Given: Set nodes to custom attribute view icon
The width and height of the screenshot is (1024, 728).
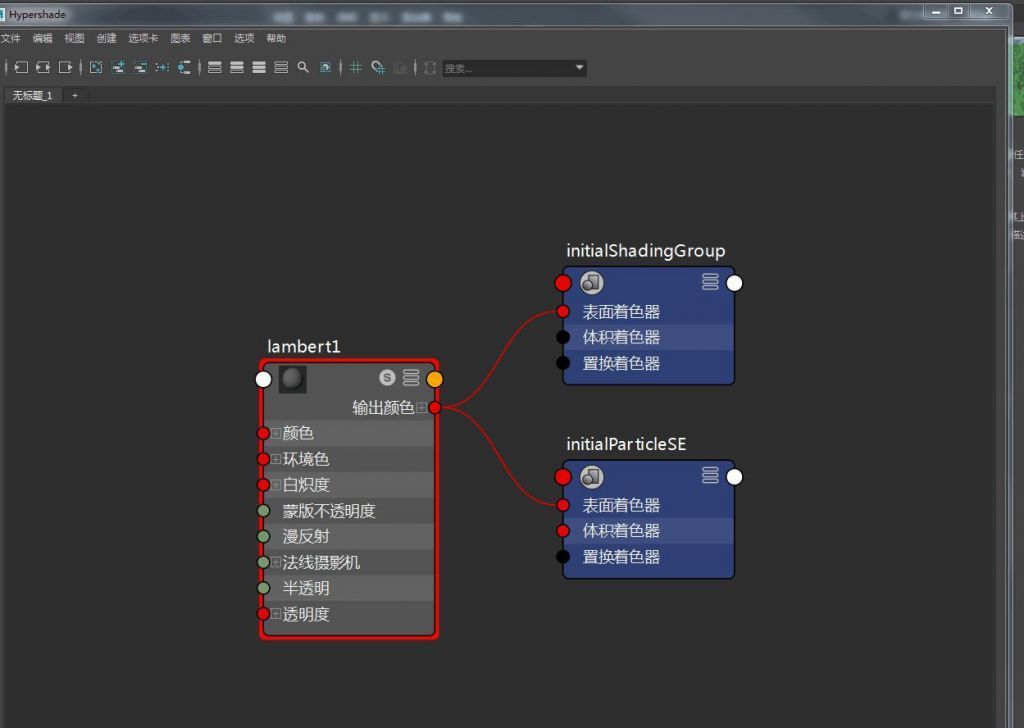Looking at the screenshot, I should [x=281, y=67].
